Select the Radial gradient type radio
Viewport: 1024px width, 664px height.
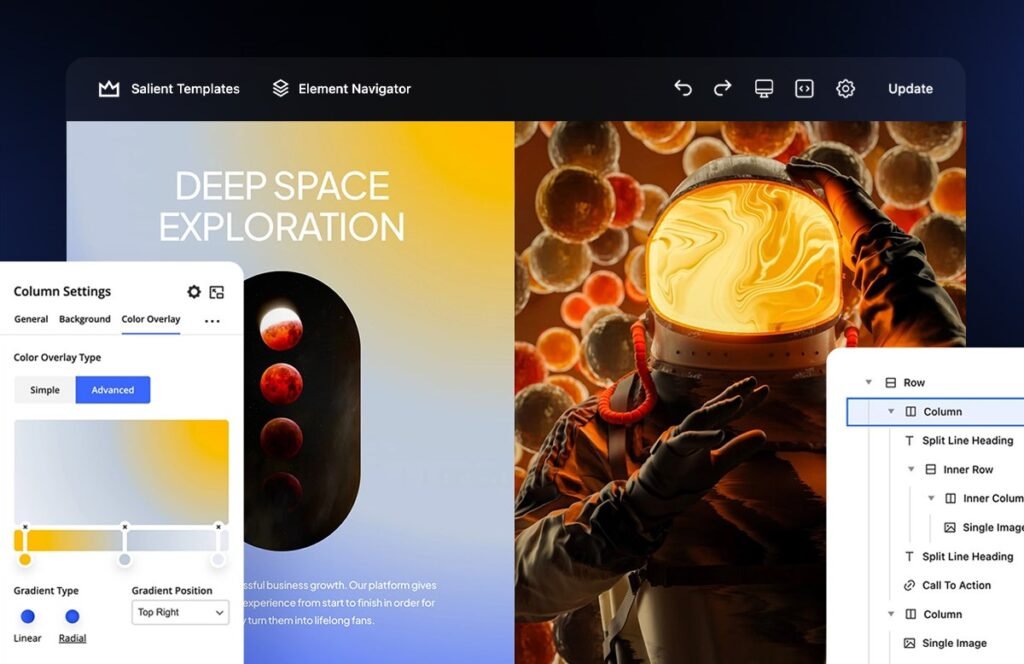pyautogui.click(x=72, y=617)
